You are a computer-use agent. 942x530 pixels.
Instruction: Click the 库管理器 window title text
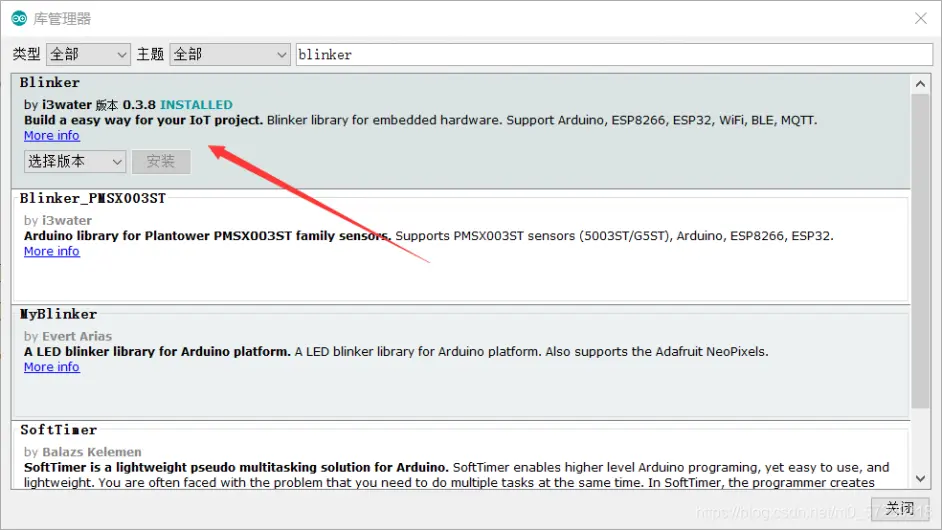(62, 19)
